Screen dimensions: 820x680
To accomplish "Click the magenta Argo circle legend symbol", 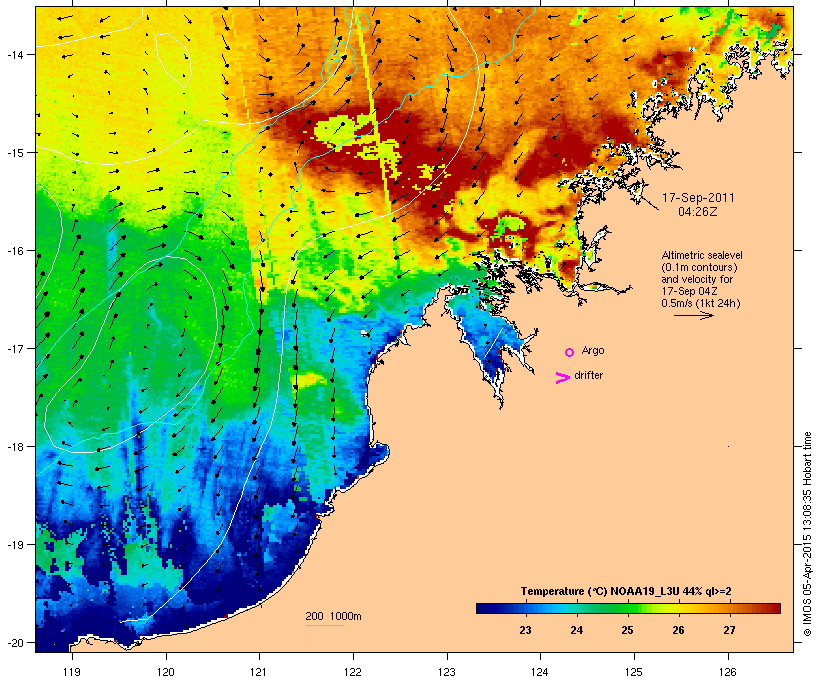I will click(570, 352).
